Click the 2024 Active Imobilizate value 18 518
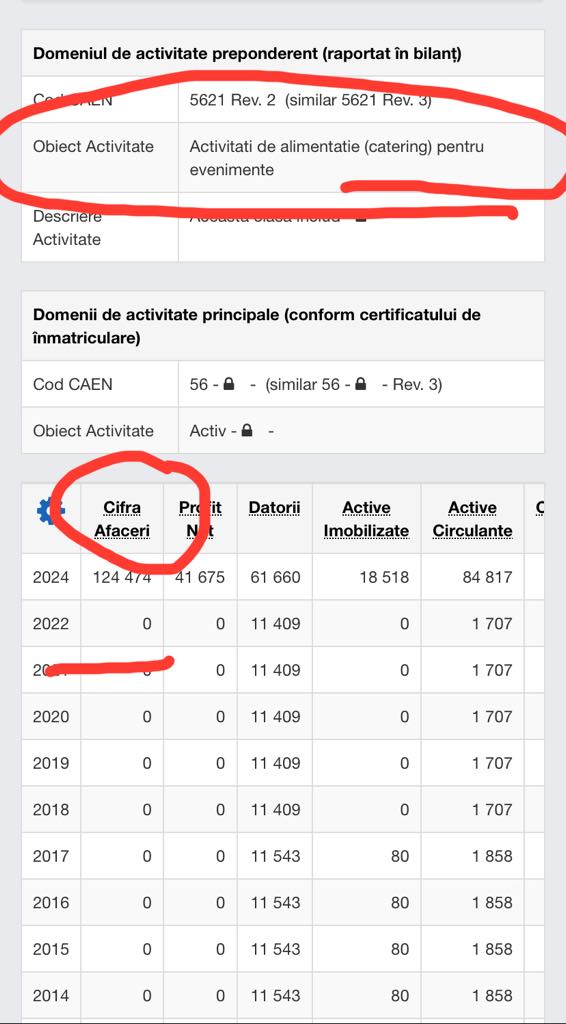The image size is (566, 1024). 384,577
